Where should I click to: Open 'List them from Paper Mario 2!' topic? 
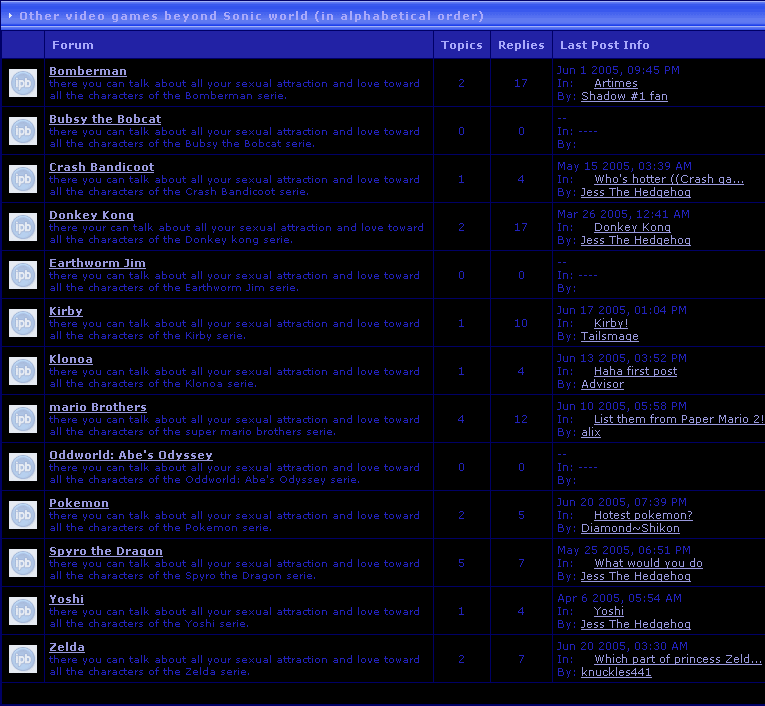pos(678,419)
